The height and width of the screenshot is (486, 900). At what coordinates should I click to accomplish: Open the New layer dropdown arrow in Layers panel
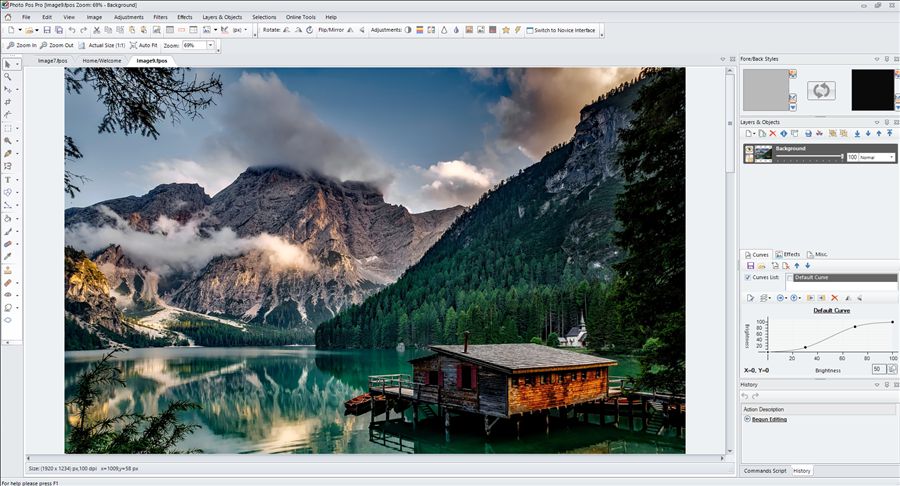754,133
